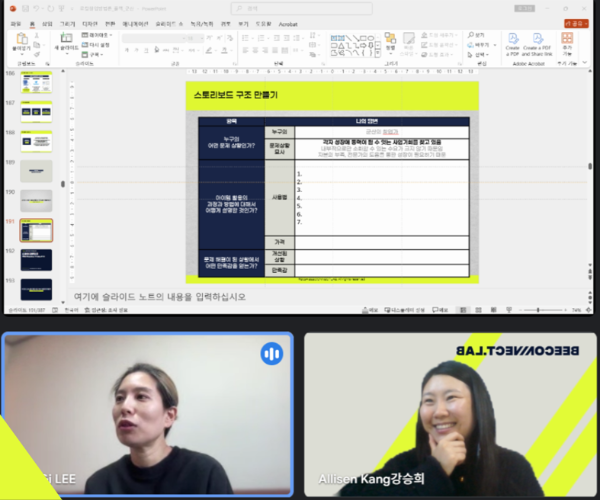Click the Redo arrow icon
This screenshot has height=500, width=600.
point(51,8)
